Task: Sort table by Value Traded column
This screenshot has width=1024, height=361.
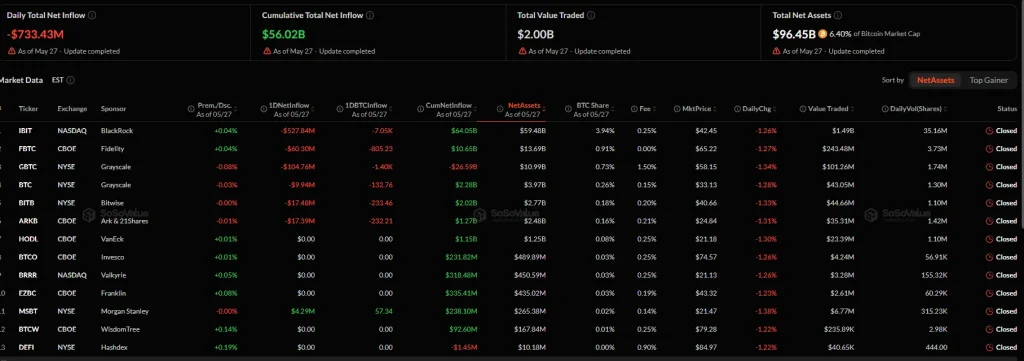Action: [x=827, y=109]
